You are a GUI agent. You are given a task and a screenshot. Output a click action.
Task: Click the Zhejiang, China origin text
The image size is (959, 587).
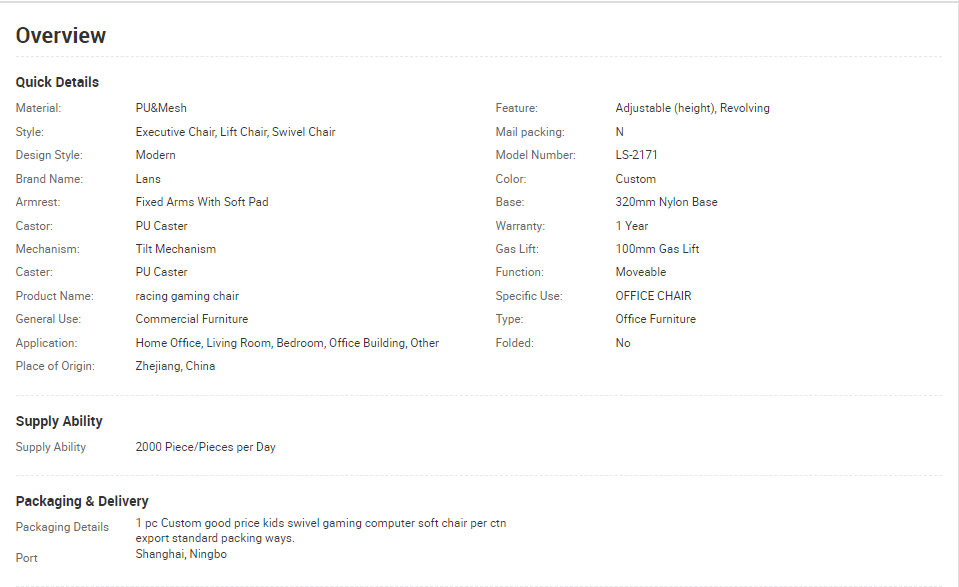(x=175, y=366)
